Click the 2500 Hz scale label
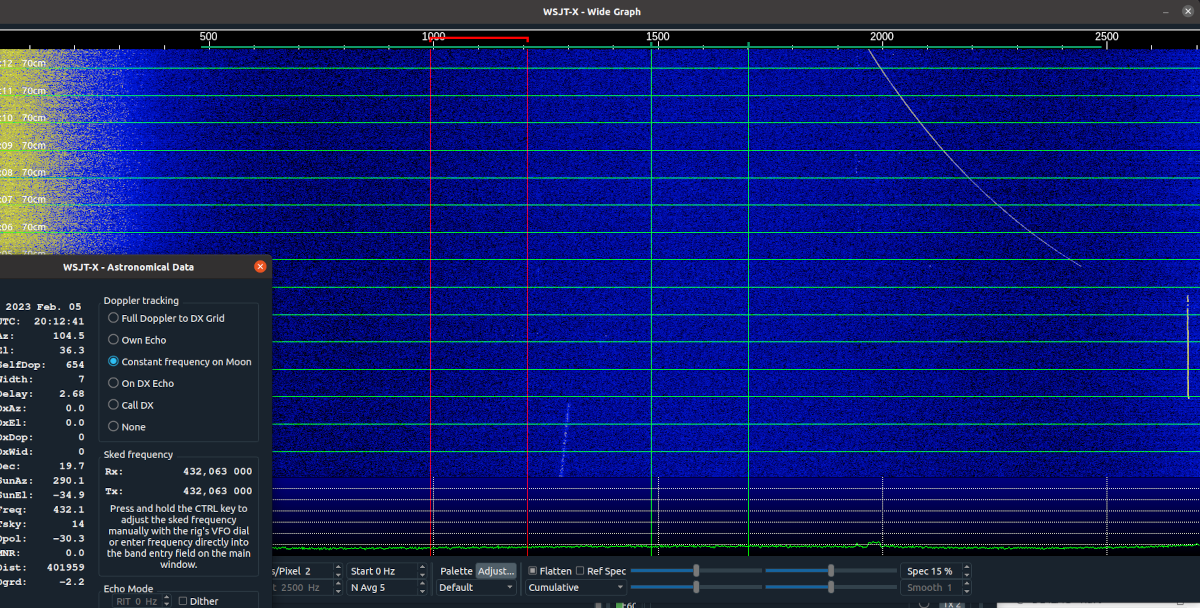Image resolution: width=1200 pixels, height=608 pixels. coord(1106,36)
